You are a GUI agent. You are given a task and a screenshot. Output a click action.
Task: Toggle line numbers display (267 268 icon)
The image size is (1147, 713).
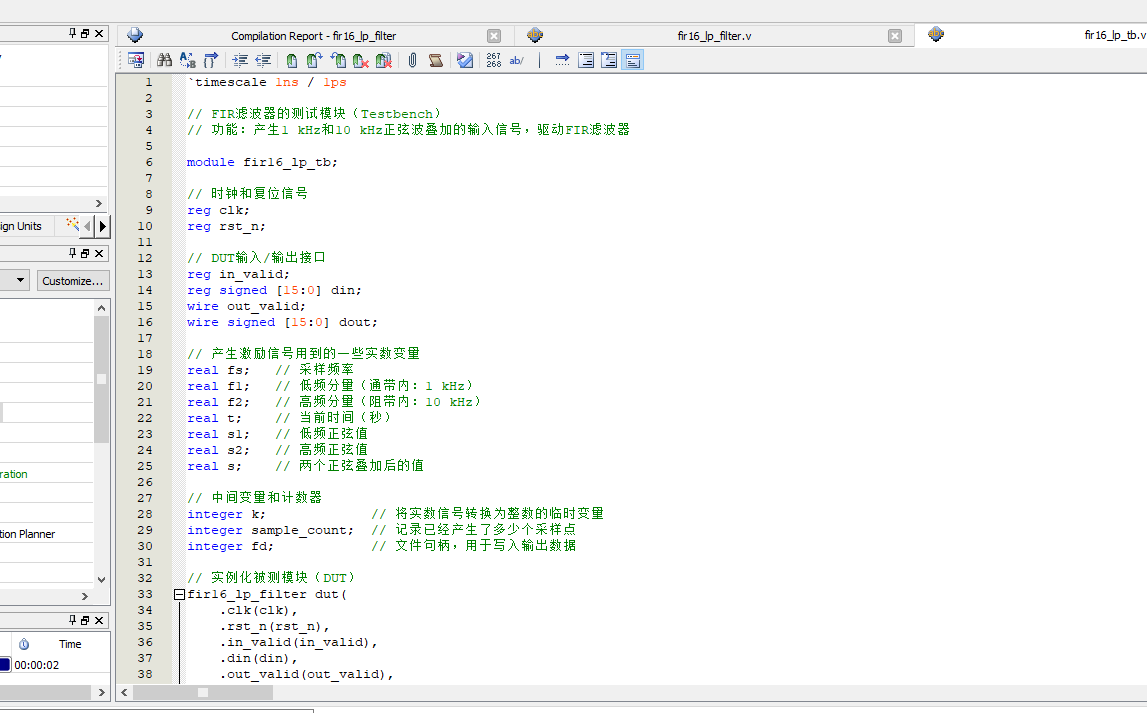(x=494, y=60)
